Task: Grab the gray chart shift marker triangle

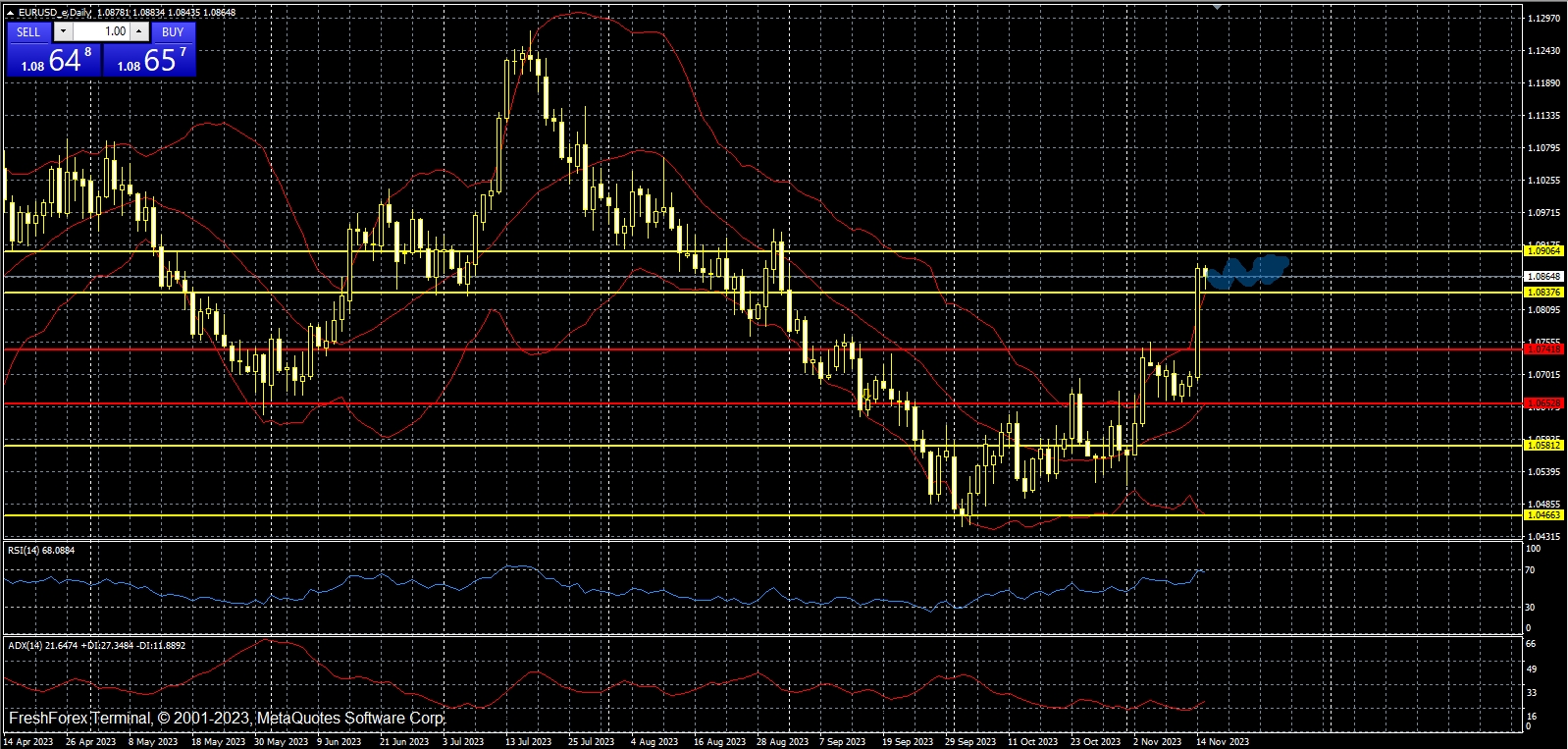Action: click(1218, 6)
